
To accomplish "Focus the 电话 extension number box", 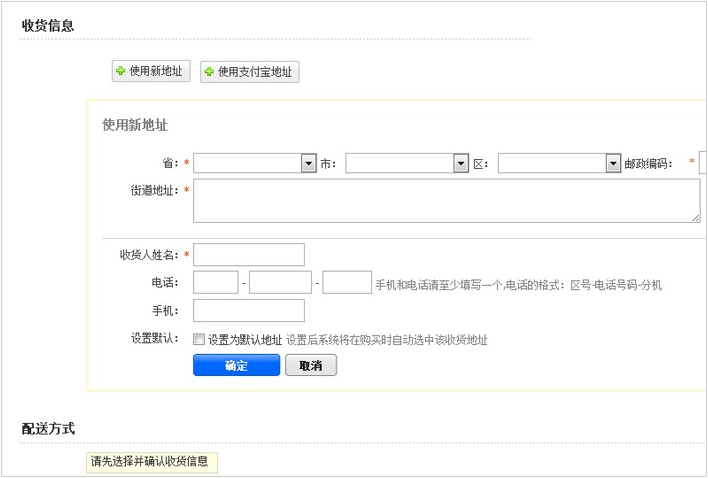I will coord(347,283).
